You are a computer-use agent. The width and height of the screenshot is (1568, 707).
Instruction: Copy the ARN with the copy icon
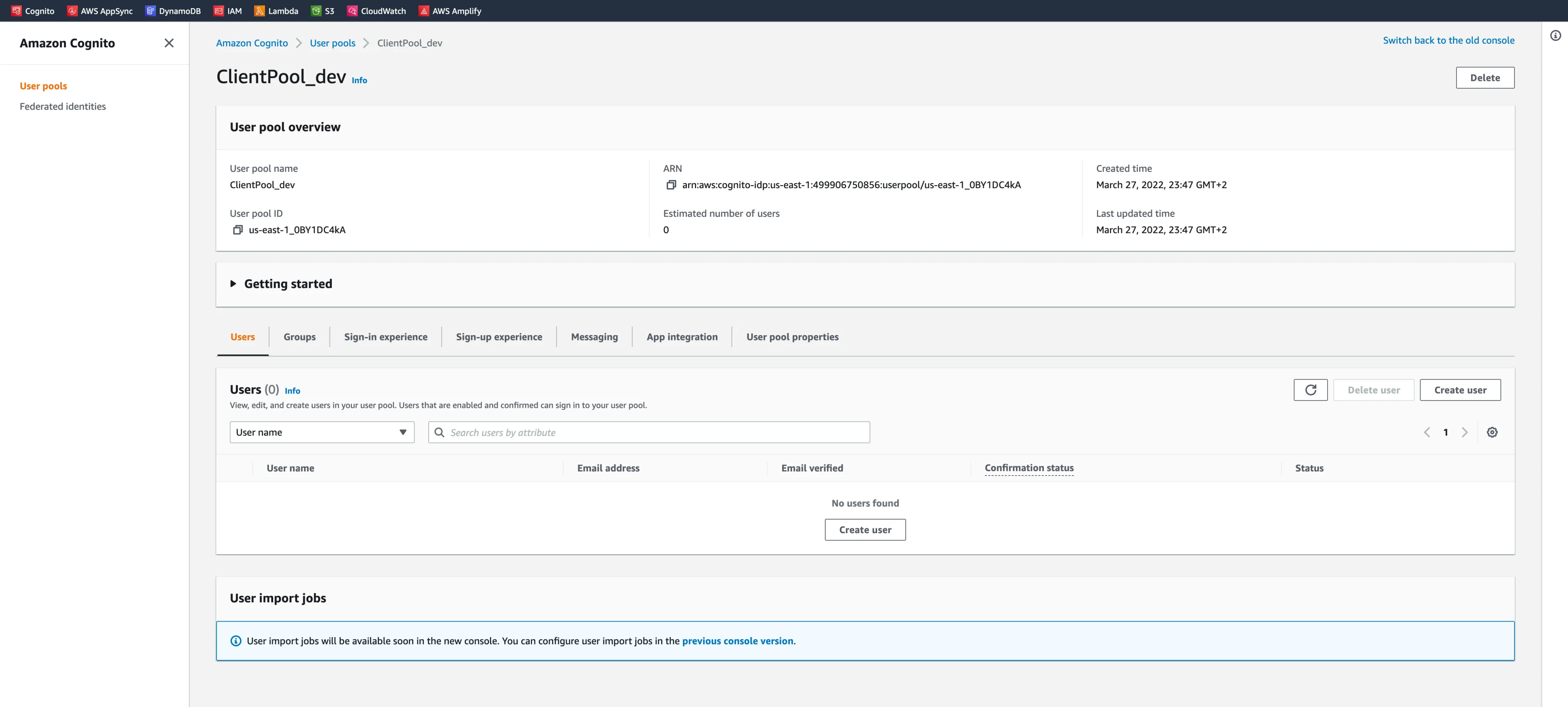coord(671,185)
